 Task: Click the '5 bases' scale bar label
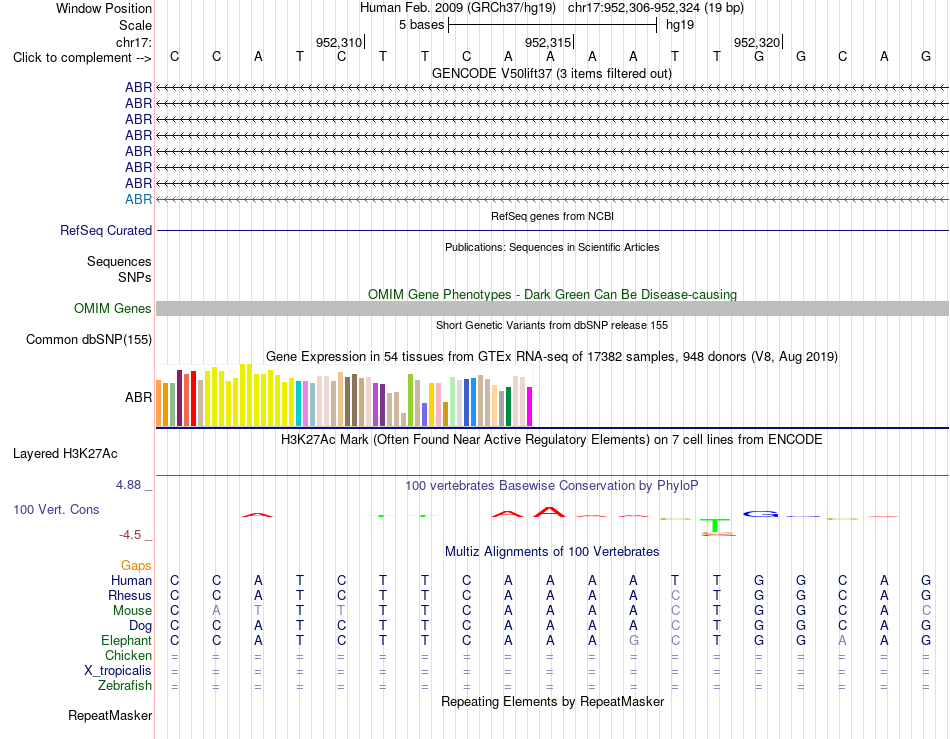point(421,25)
